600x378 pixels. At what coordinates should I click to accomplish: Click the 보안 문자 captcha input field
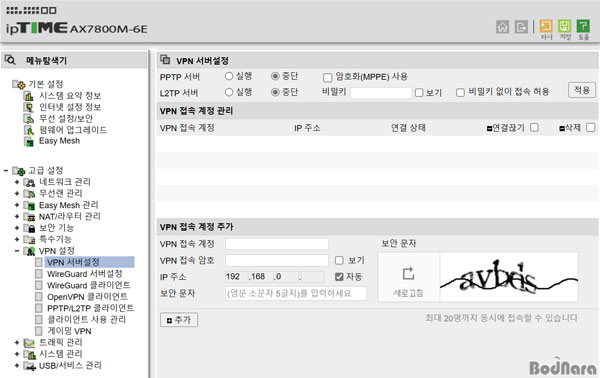coord(296,293)
